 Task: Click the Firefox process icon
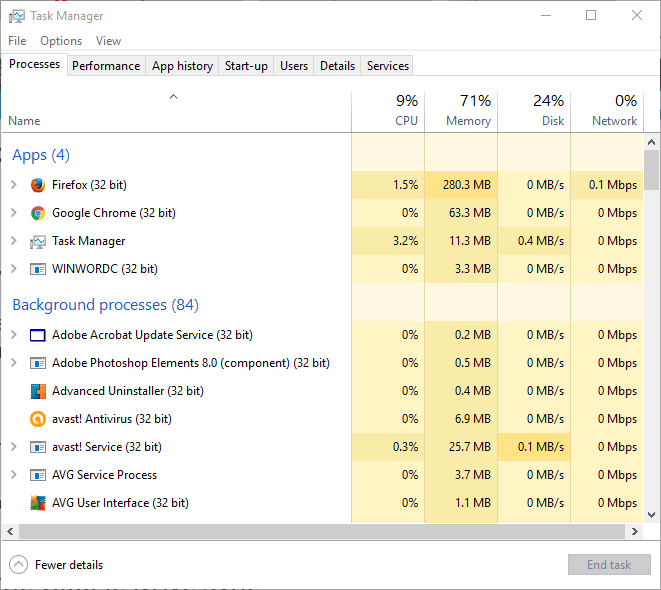click(38, 185)
